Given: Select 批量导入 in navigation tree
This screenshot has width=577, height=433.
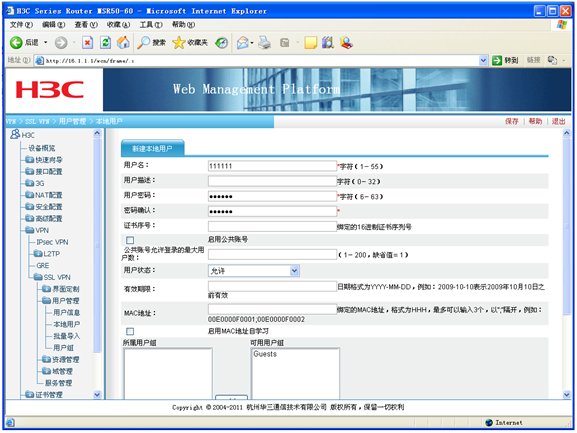Looking at the screenshot, I should (x=67, y=336).
